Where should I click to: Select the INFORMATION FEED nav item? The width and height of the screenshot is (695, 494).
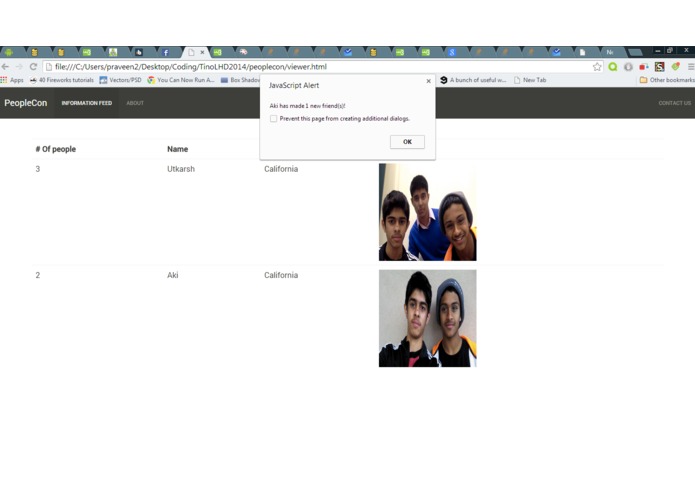point(86,103)
